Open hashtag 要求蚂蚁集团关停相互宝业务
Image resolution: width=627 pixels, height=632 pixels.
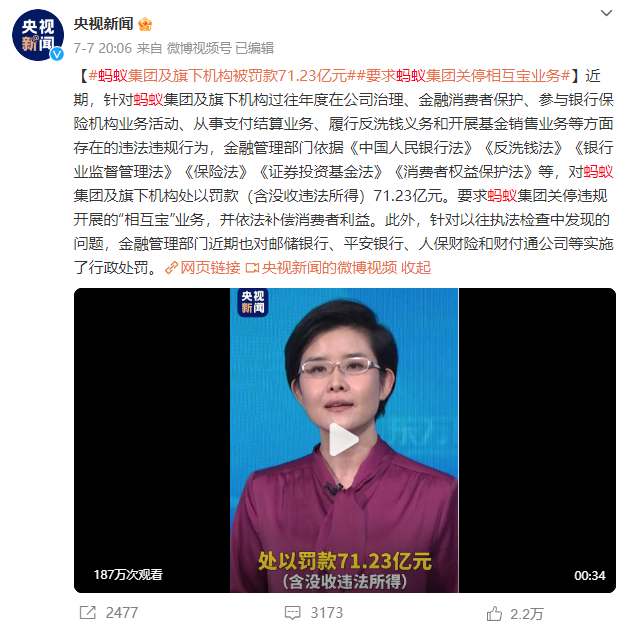(x=463, y=75)
